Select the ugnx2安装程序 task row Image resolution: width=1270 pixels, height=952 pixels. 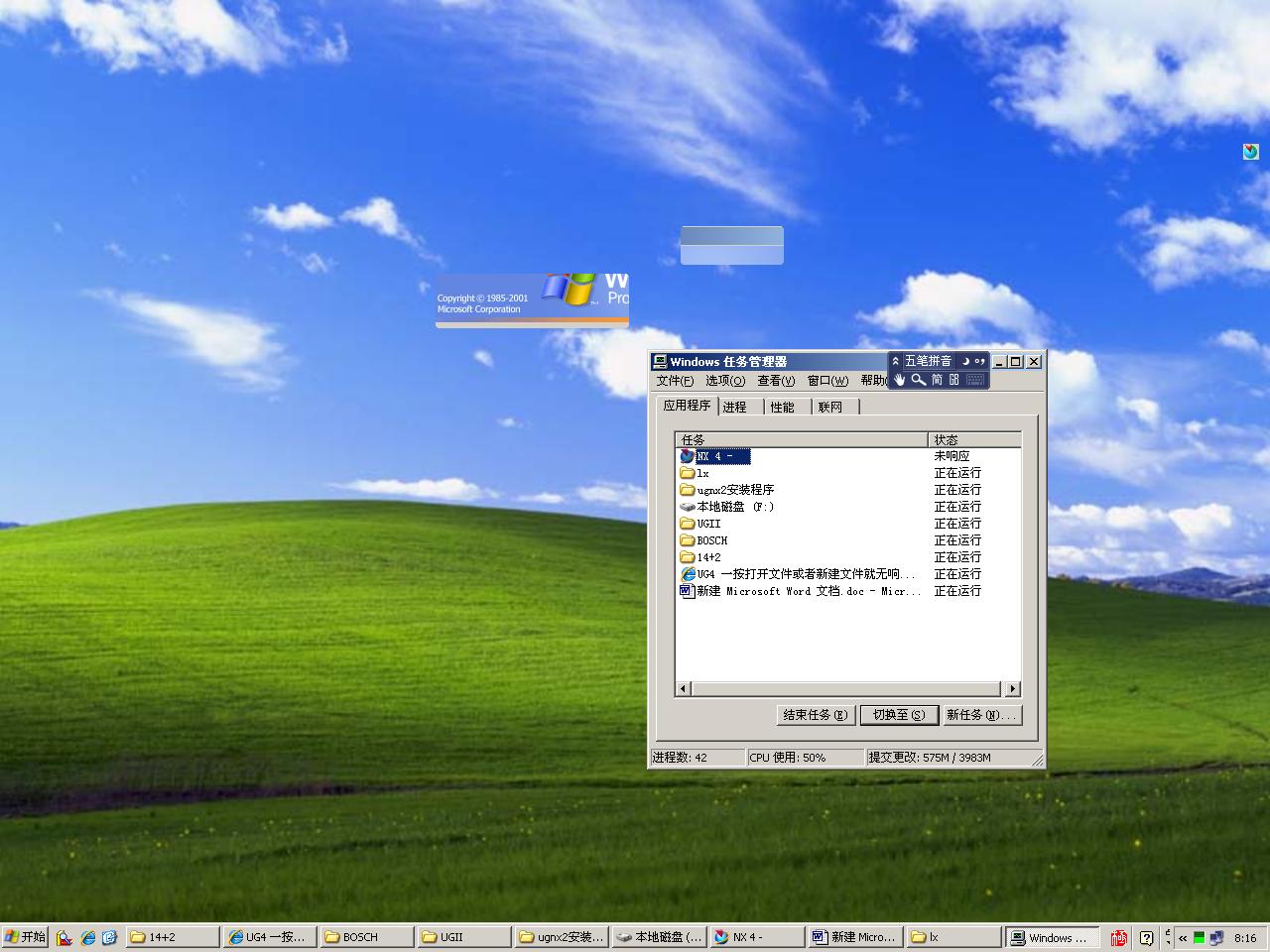coord(848,490)
